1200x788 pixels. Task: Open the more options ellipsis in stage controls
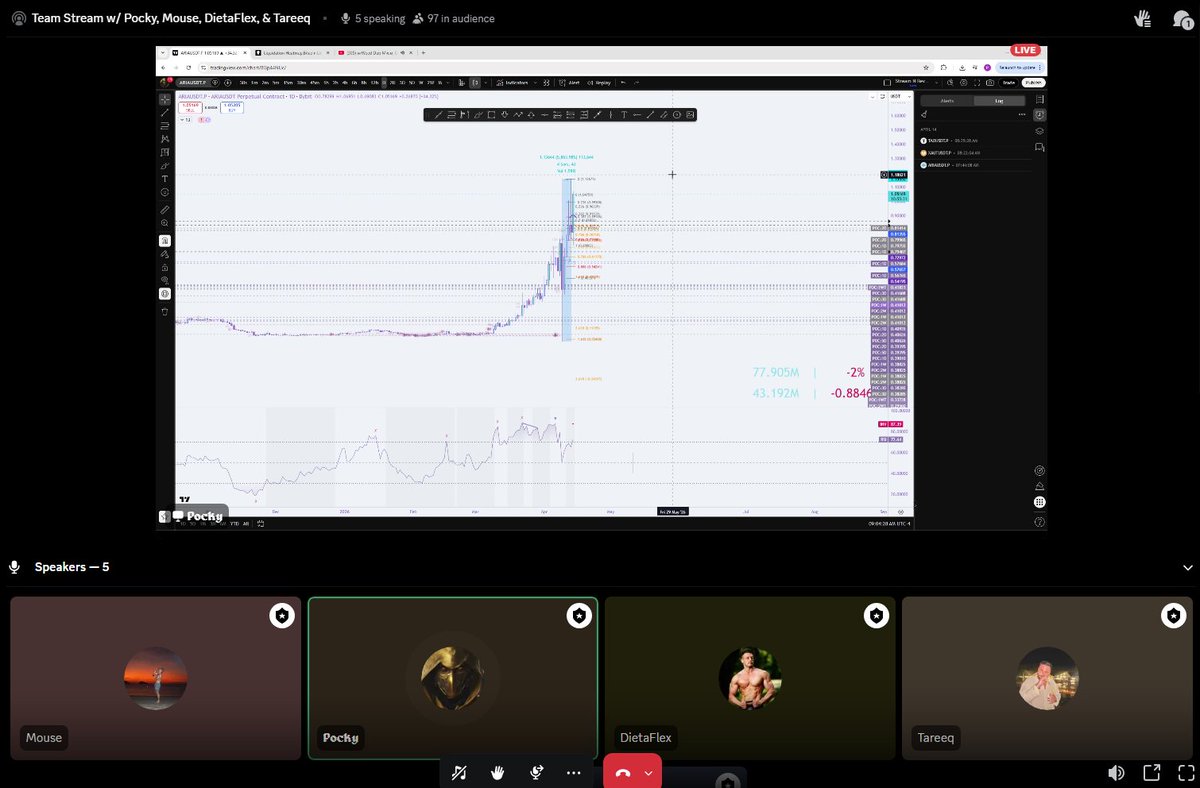(573, 772)
